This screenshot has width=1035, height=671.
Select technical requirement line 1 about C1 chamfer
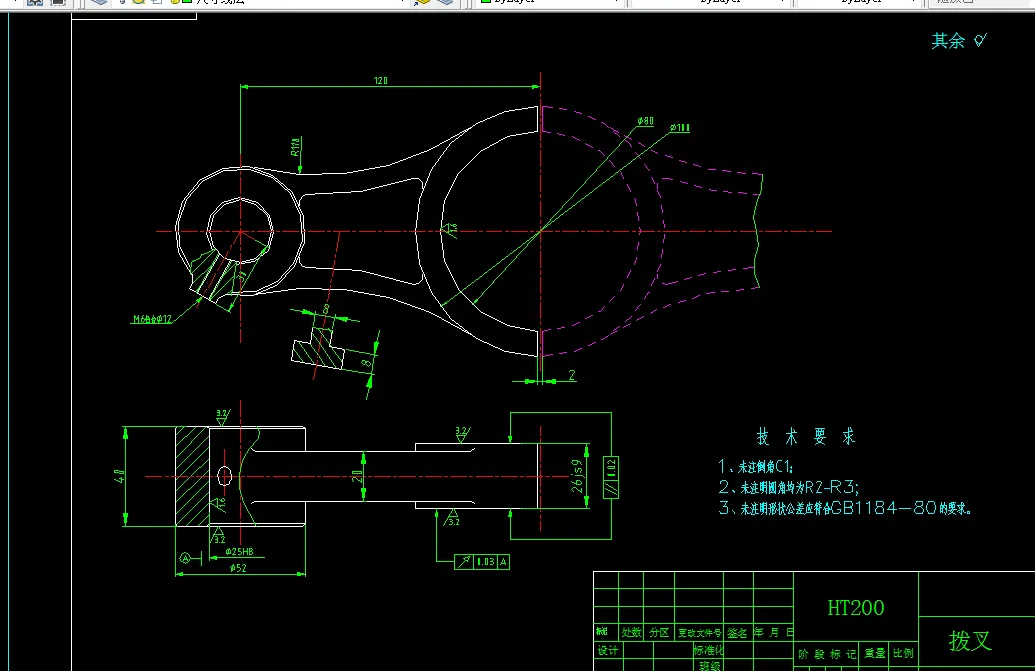tap(756, 467)
